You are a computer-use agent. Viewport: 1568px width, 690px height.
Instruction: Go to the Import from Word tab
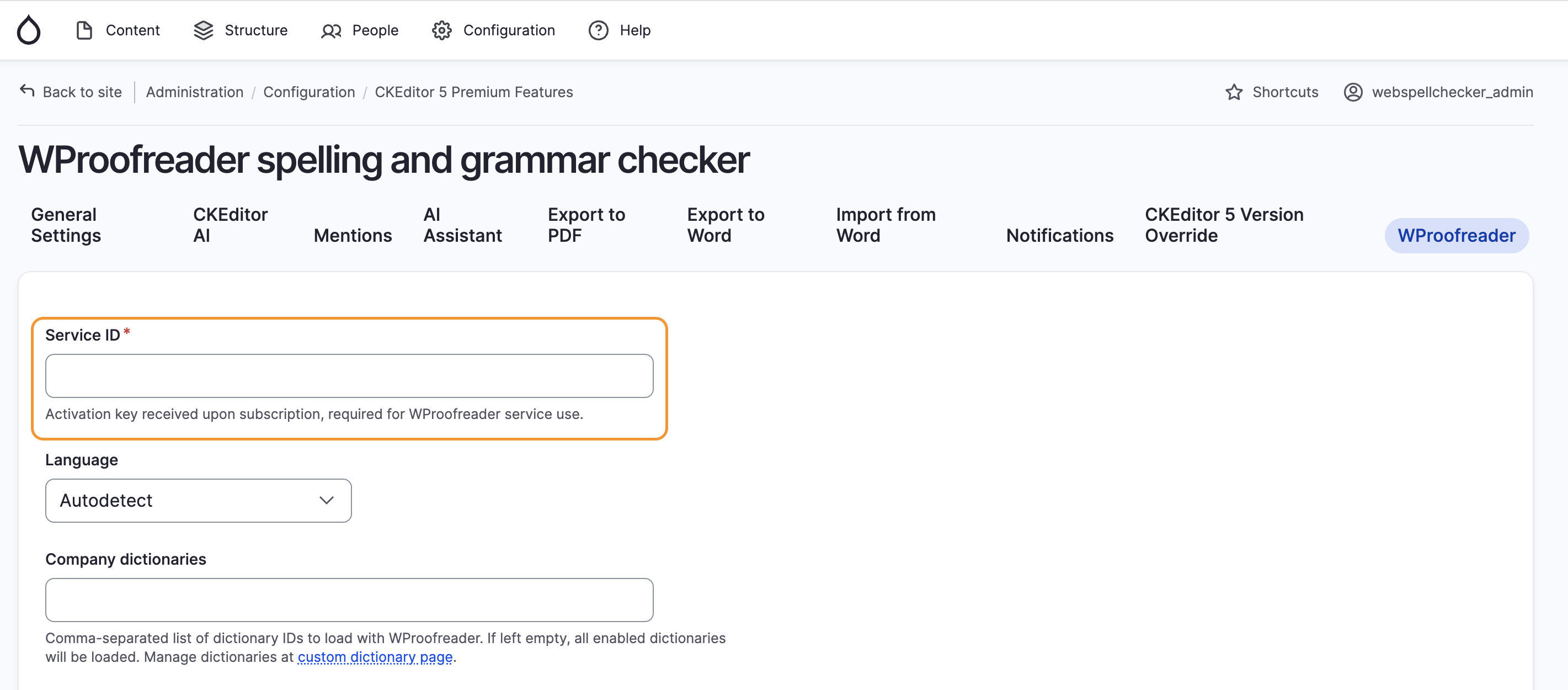(886, 225)
